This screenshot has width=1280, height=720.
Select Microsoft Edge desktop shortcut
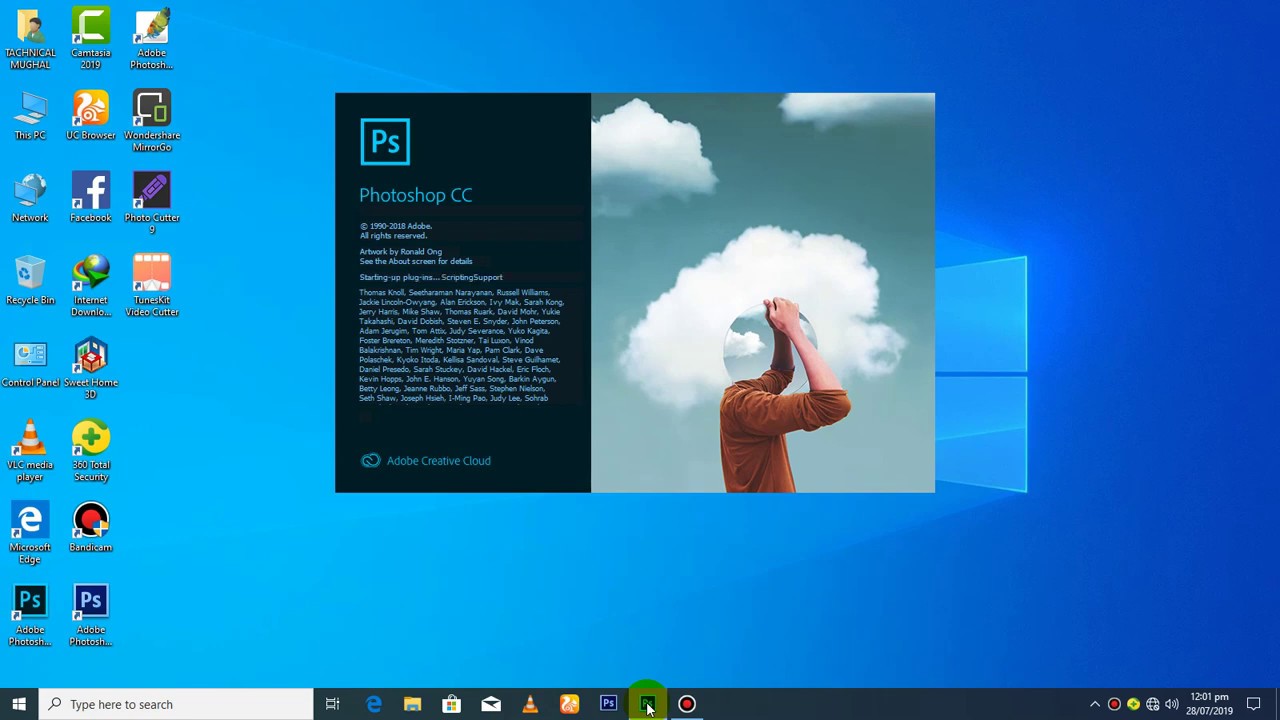click(x=30, y=534)
